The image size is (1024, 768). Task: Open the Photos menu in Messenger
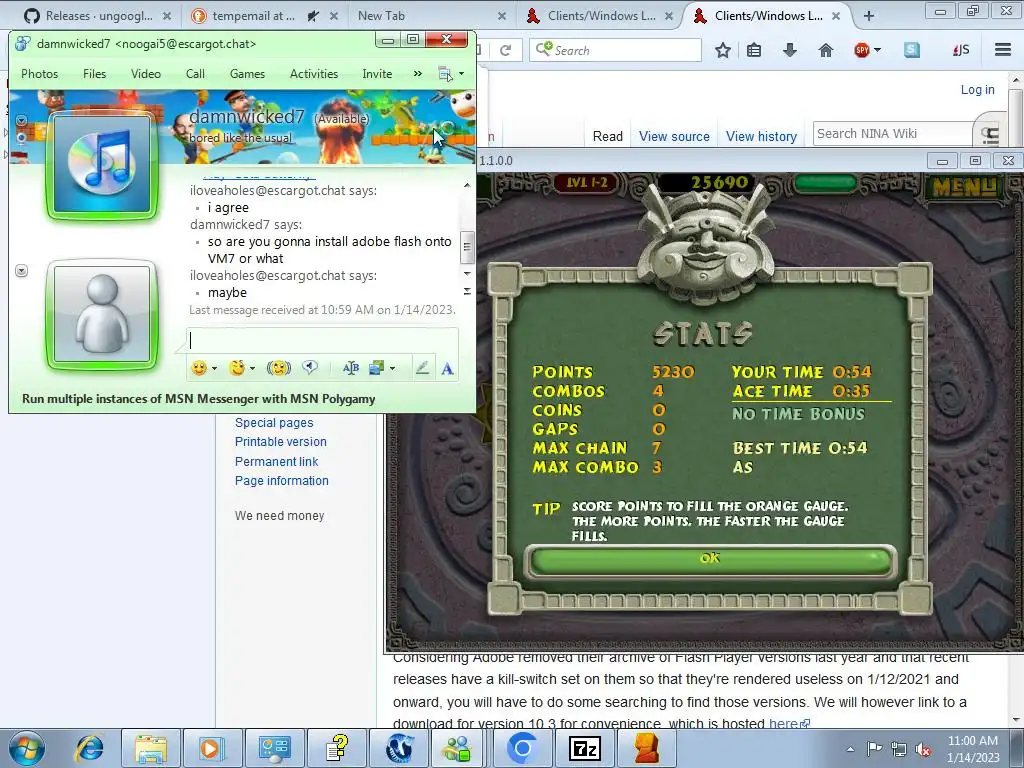pos(39,74)
